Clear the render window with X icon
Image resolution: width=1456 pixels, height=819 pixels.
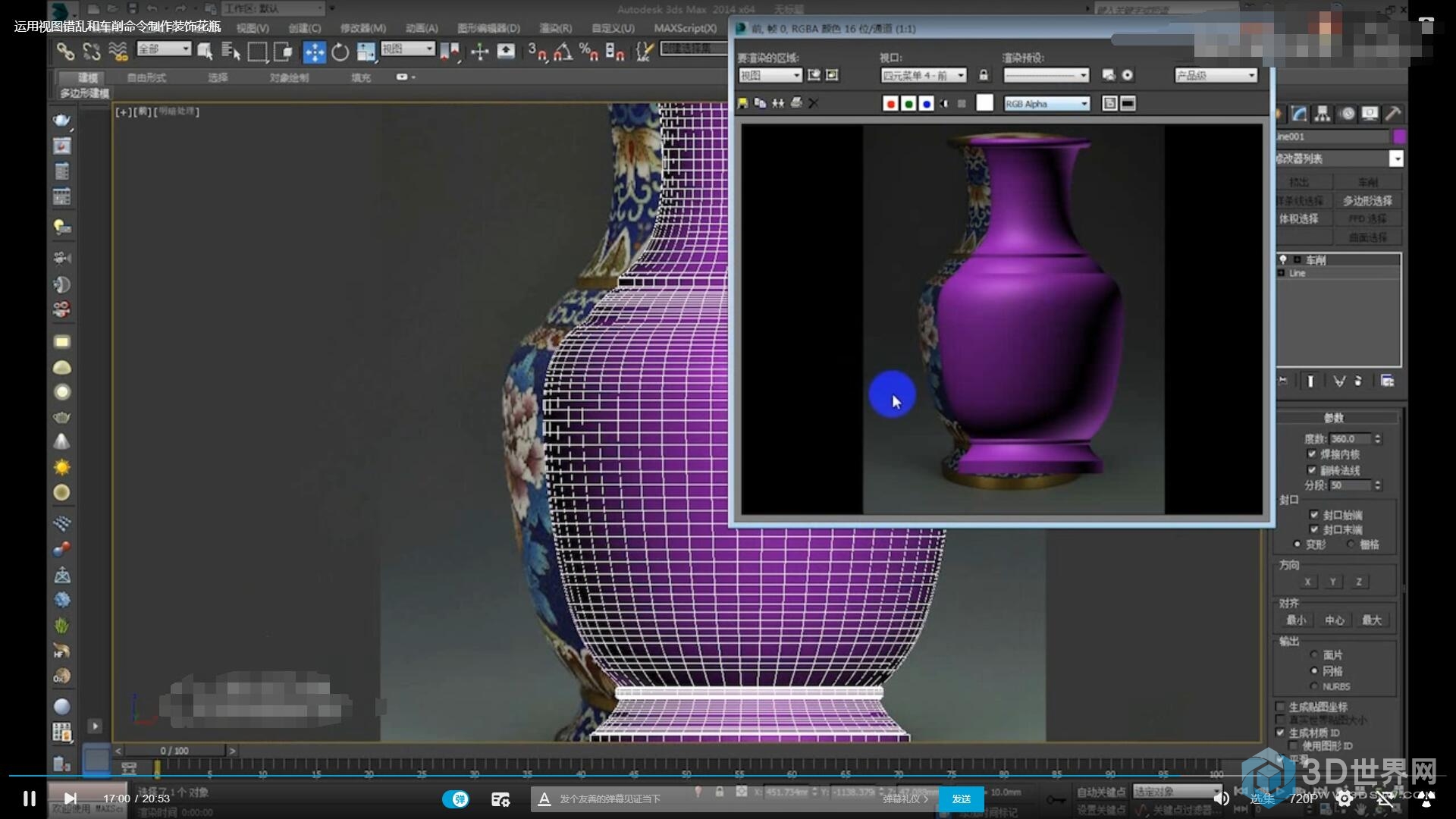point(814,103)
